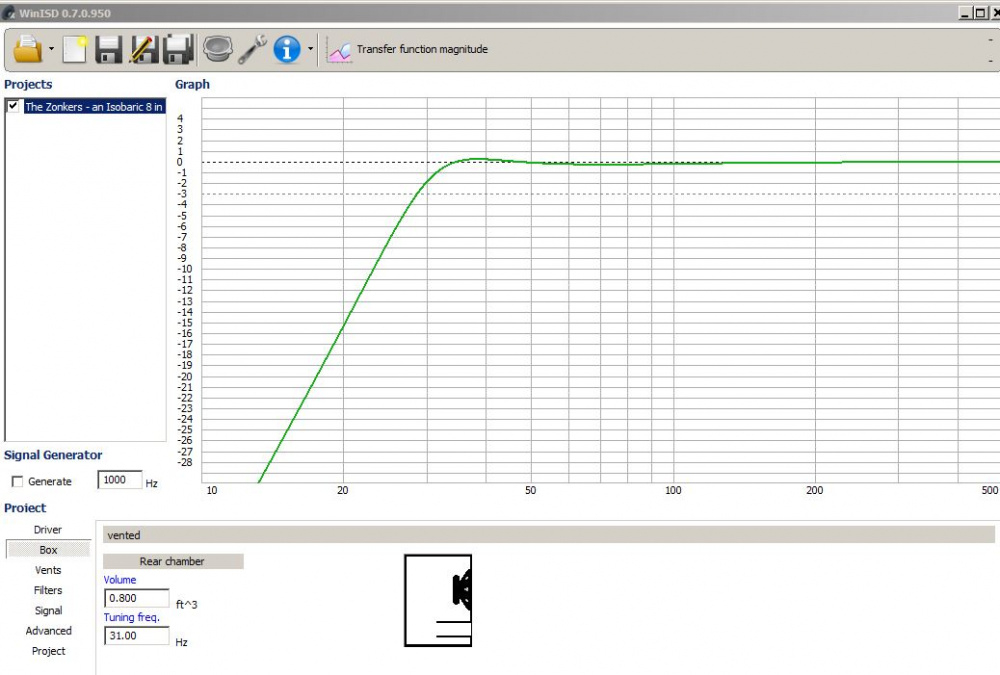Create a new project document

(75, 48)
